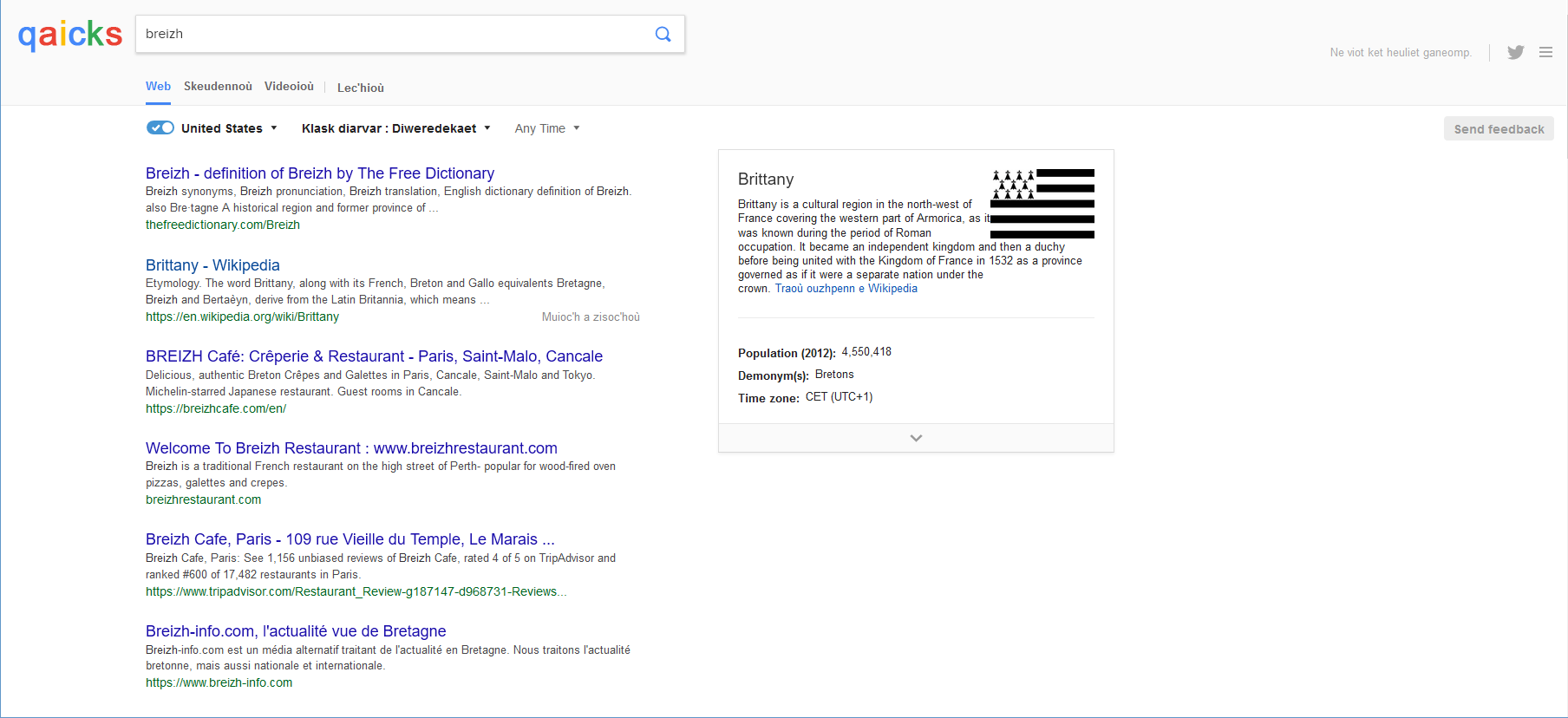Click the Send feedback button
Viewport: 1568px width, 718px height.
[1499, 128]
